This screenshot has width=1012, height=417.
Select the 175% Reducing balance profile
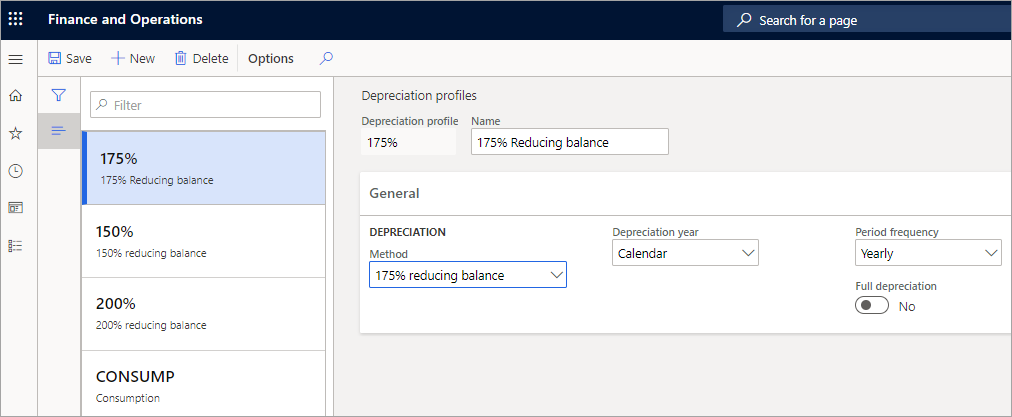[x=204, y=168]
